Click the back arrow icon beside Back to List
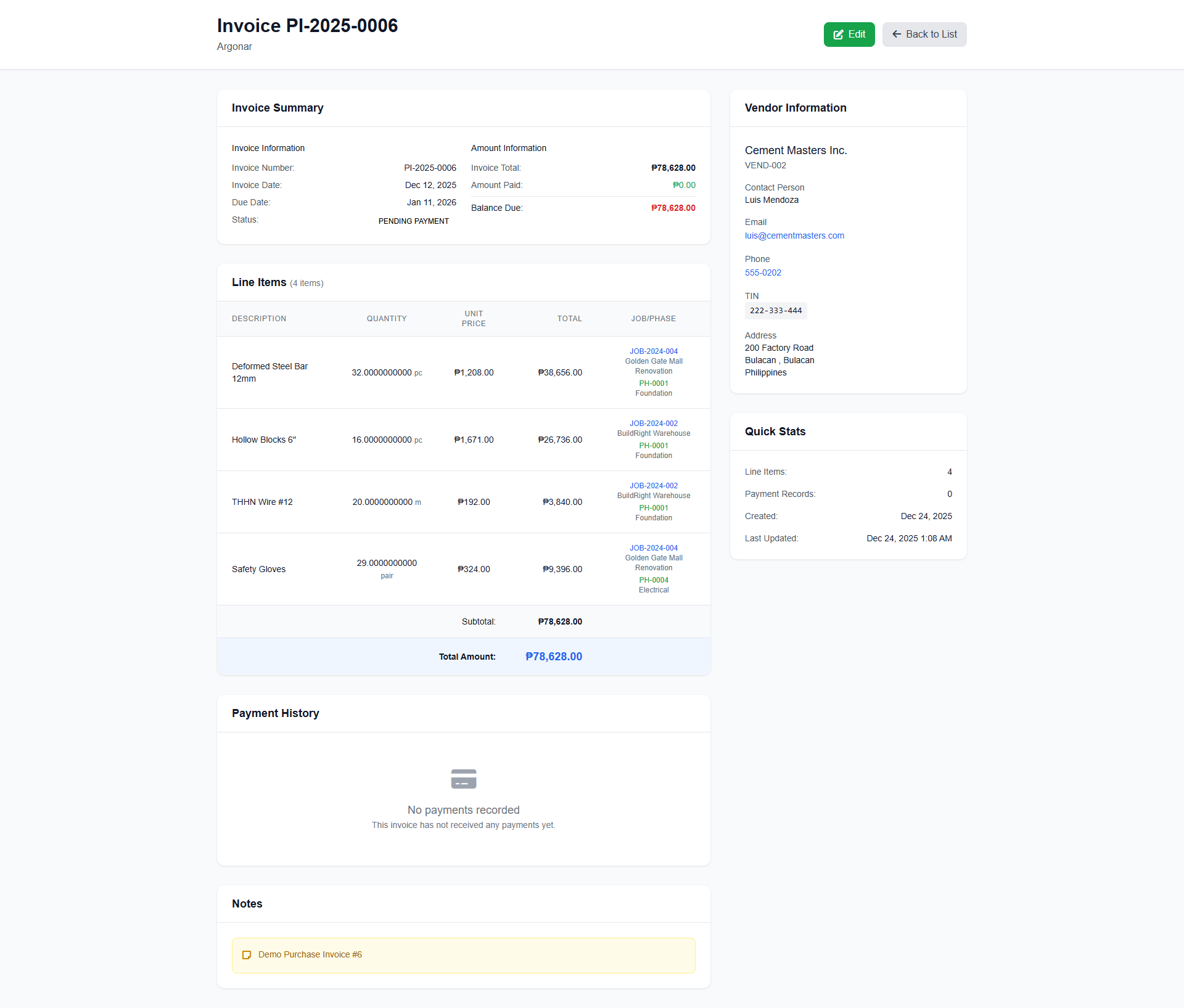This screenshot has height=1008, width=1184. click(897, 35)
